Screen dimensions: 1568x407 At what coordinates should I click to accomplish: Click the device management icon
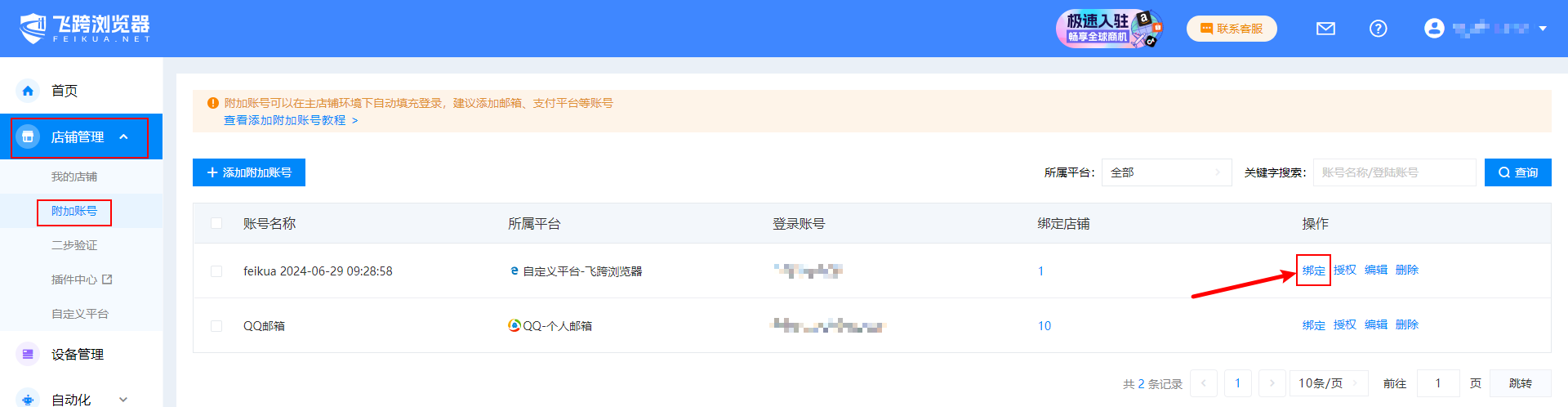point(28,354)
